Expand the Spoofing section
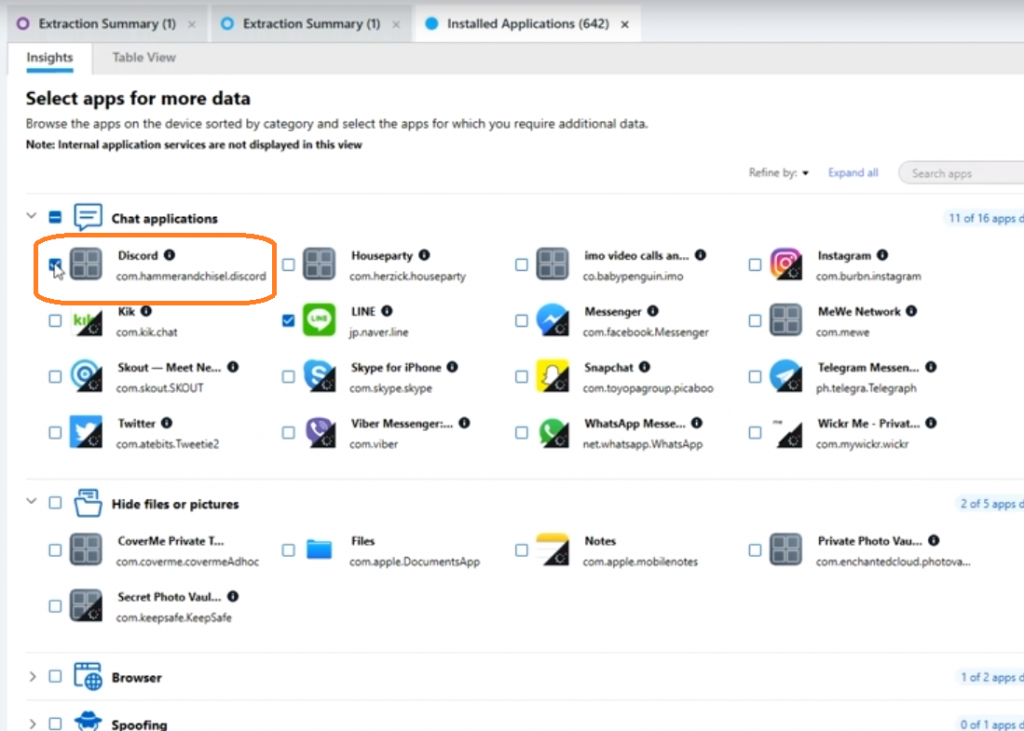The height and width of the screenshot is (731, 1024). pos(32,723)
